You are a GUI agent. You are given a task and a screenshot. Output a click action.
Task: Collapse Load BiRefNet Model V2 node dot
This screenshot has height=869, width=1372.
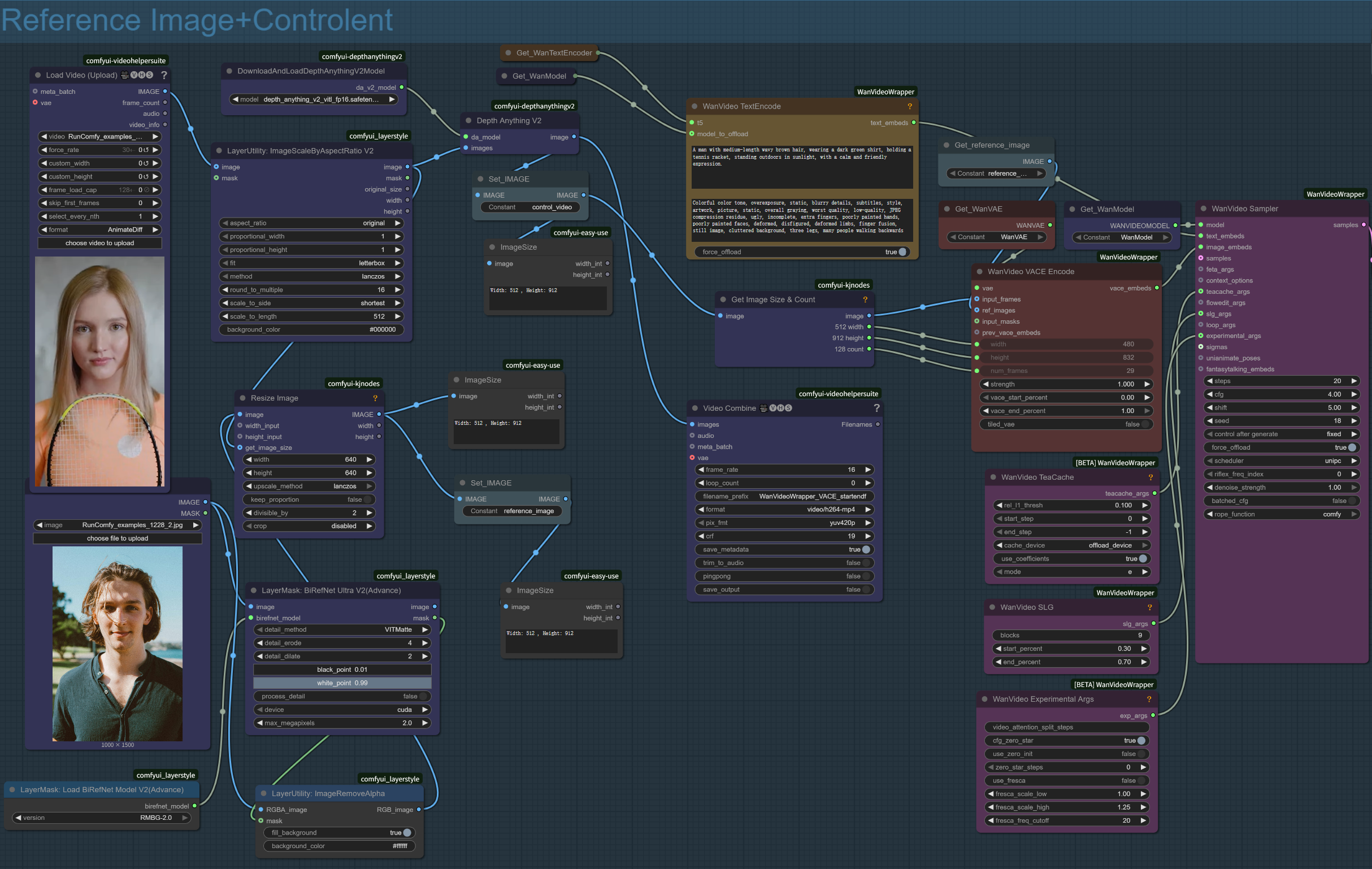point(12,789)
